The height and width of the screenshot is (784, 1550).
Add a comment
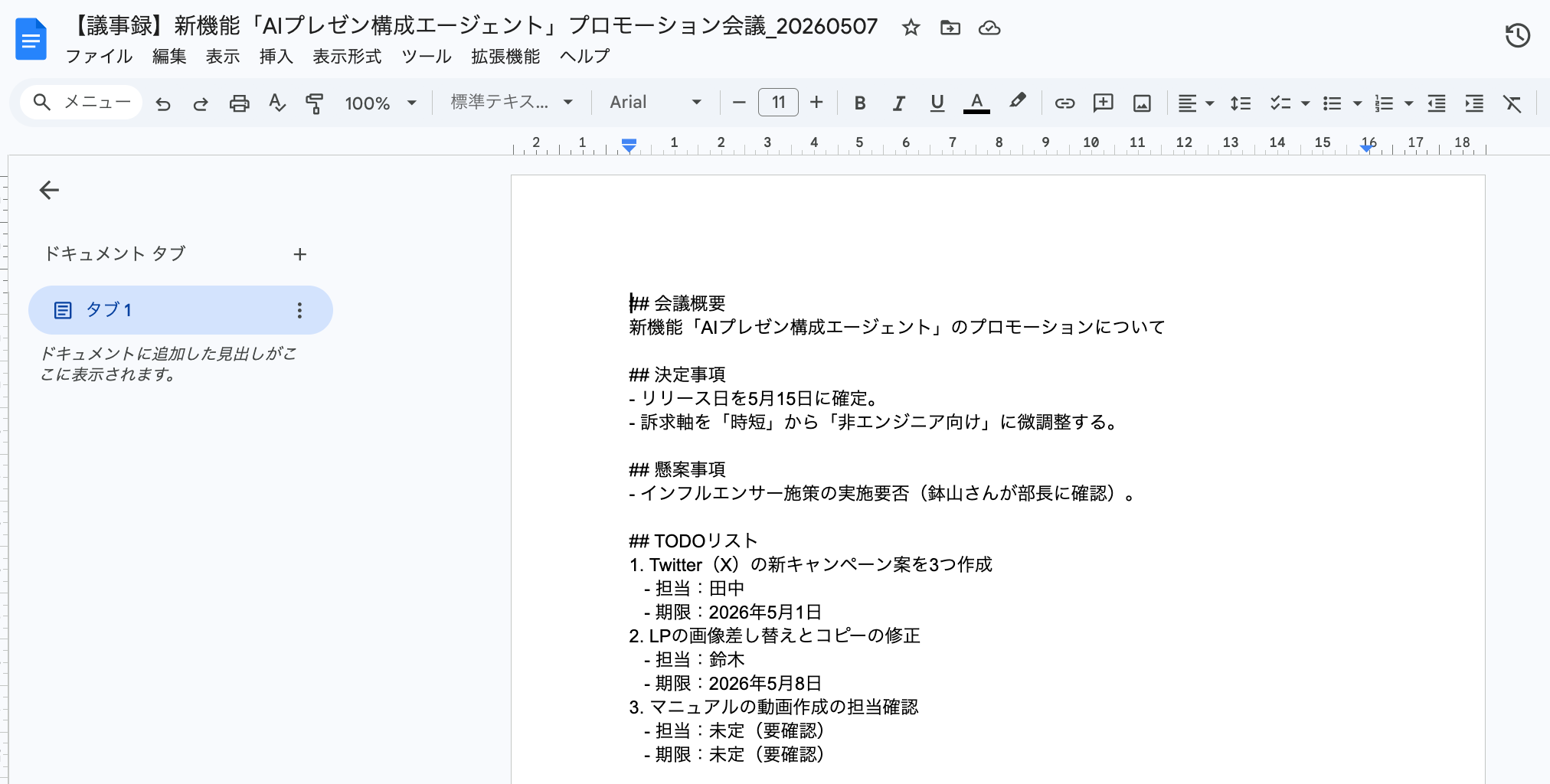tap(1103, 103)
